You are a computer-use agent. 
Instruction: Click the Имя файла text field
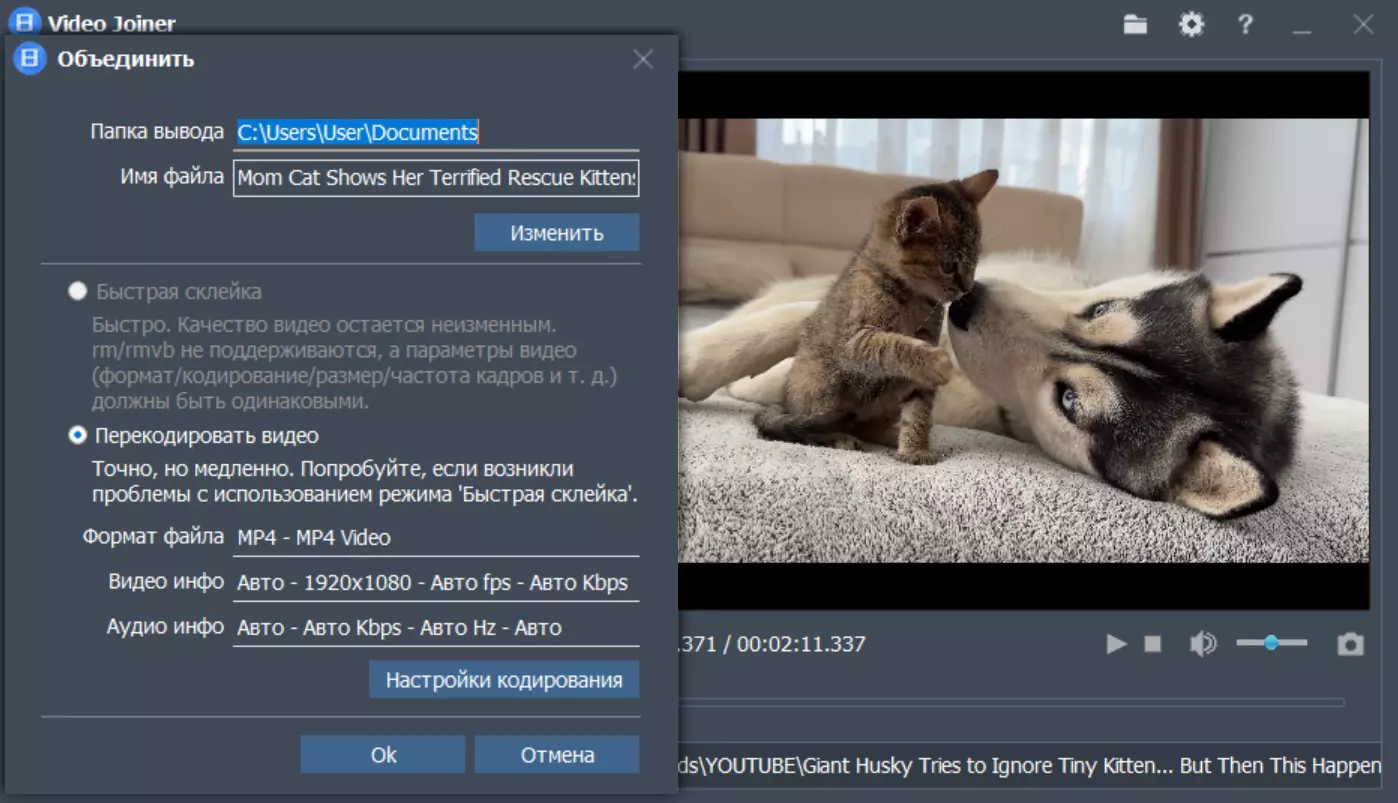point(436,178)
